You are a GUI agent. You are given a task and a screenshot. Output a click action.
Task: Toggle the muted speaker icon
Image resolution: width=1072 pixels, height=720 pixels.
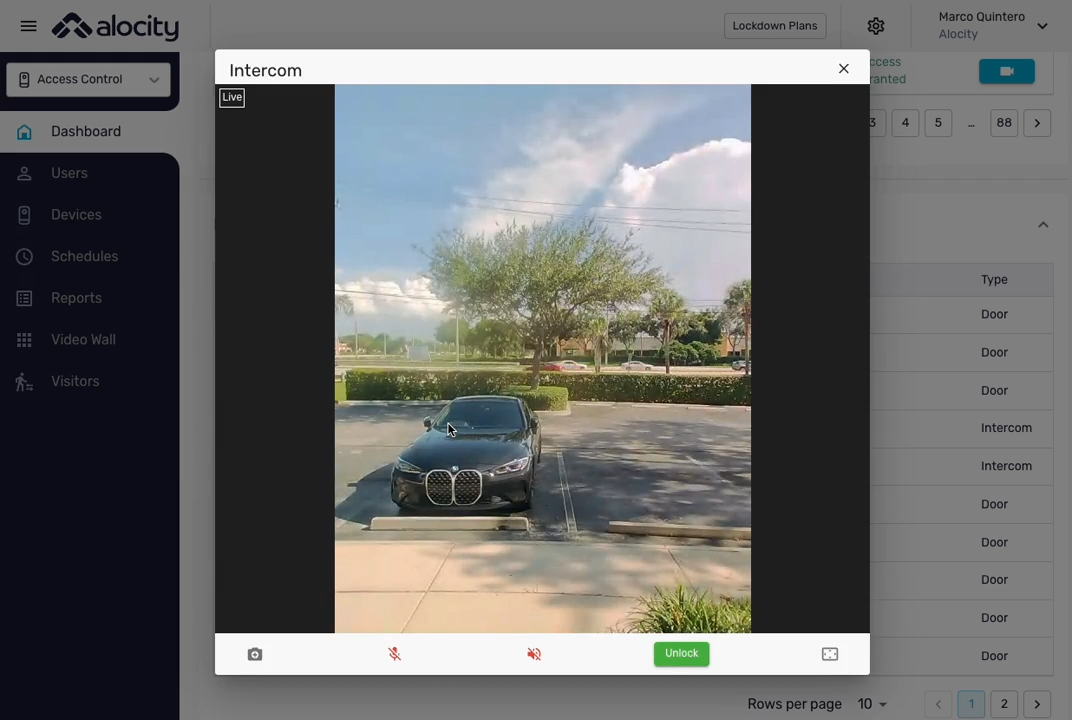534,654
